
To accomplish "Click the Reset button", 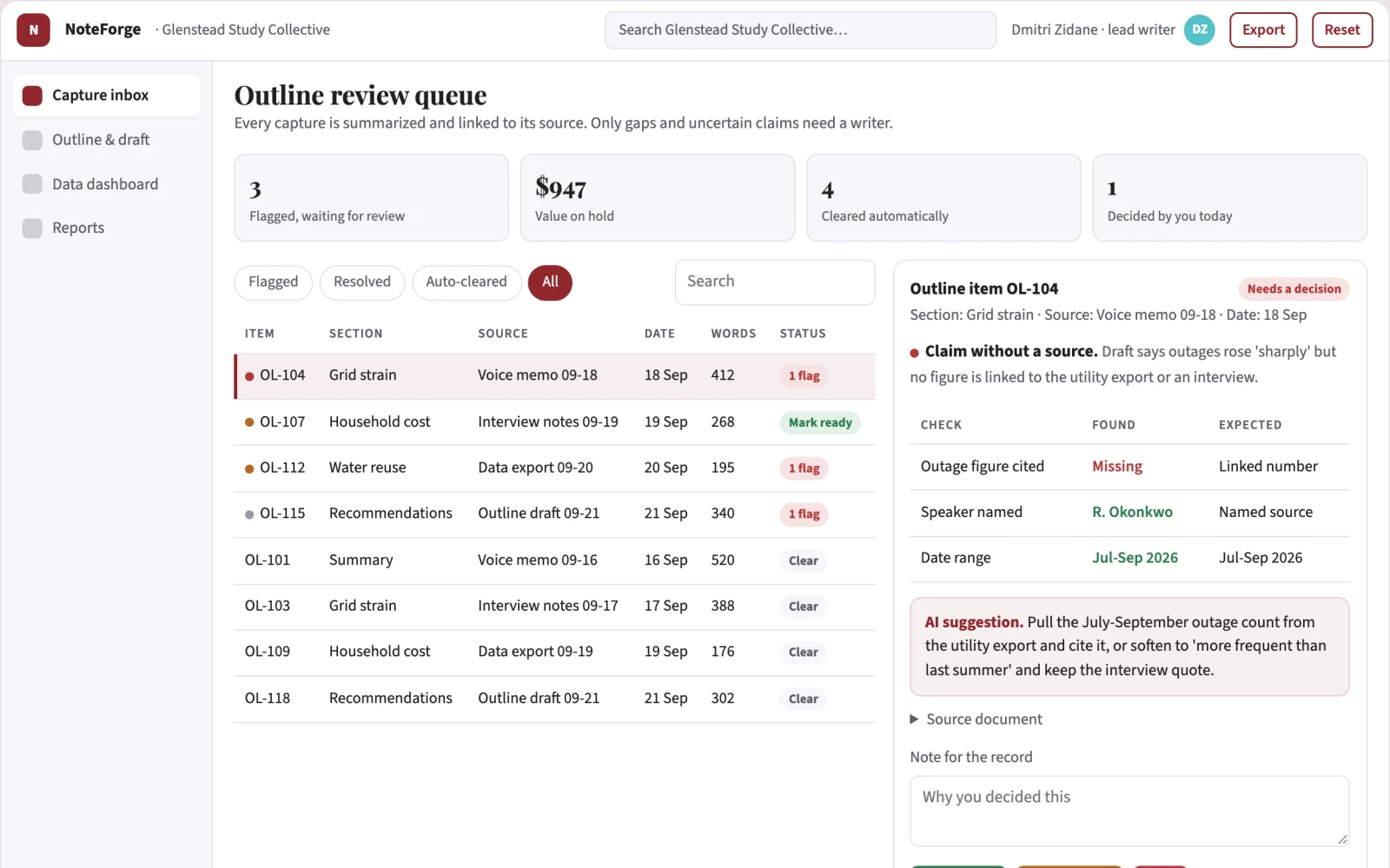I will tap(1342, 30).
